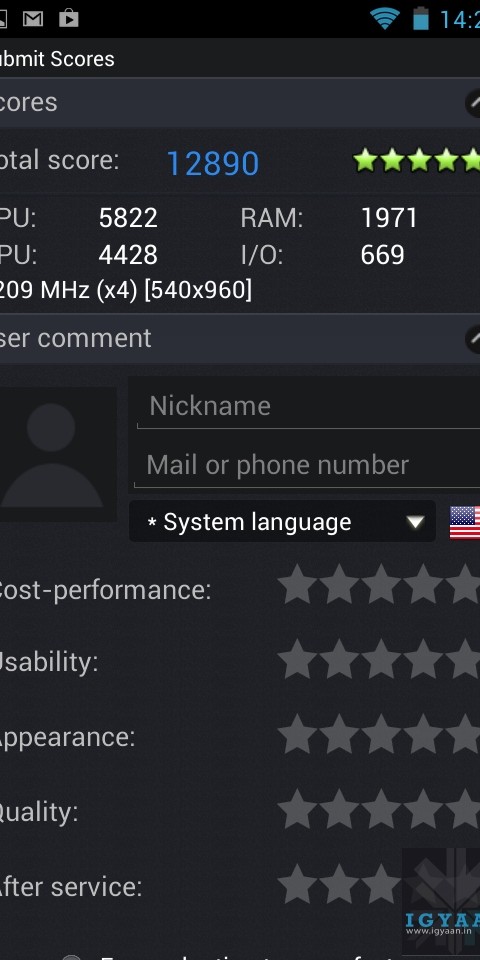Viewport: 480px width, 960px height.
Task: Tap the user avatar placeholder image
Action: coord(57,454)
